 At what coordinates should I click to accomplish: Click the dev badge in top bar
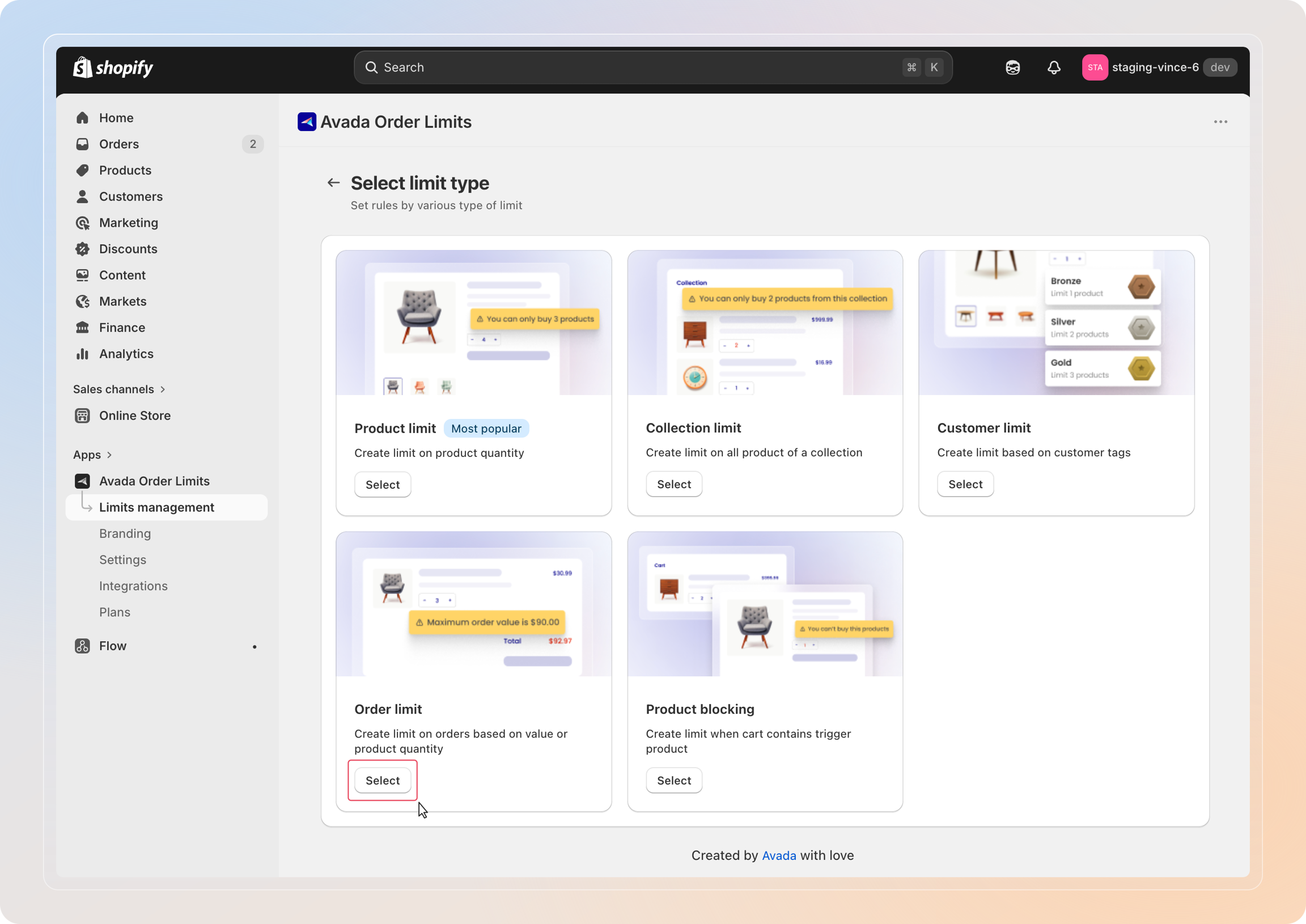click(x=1219, y=67)
